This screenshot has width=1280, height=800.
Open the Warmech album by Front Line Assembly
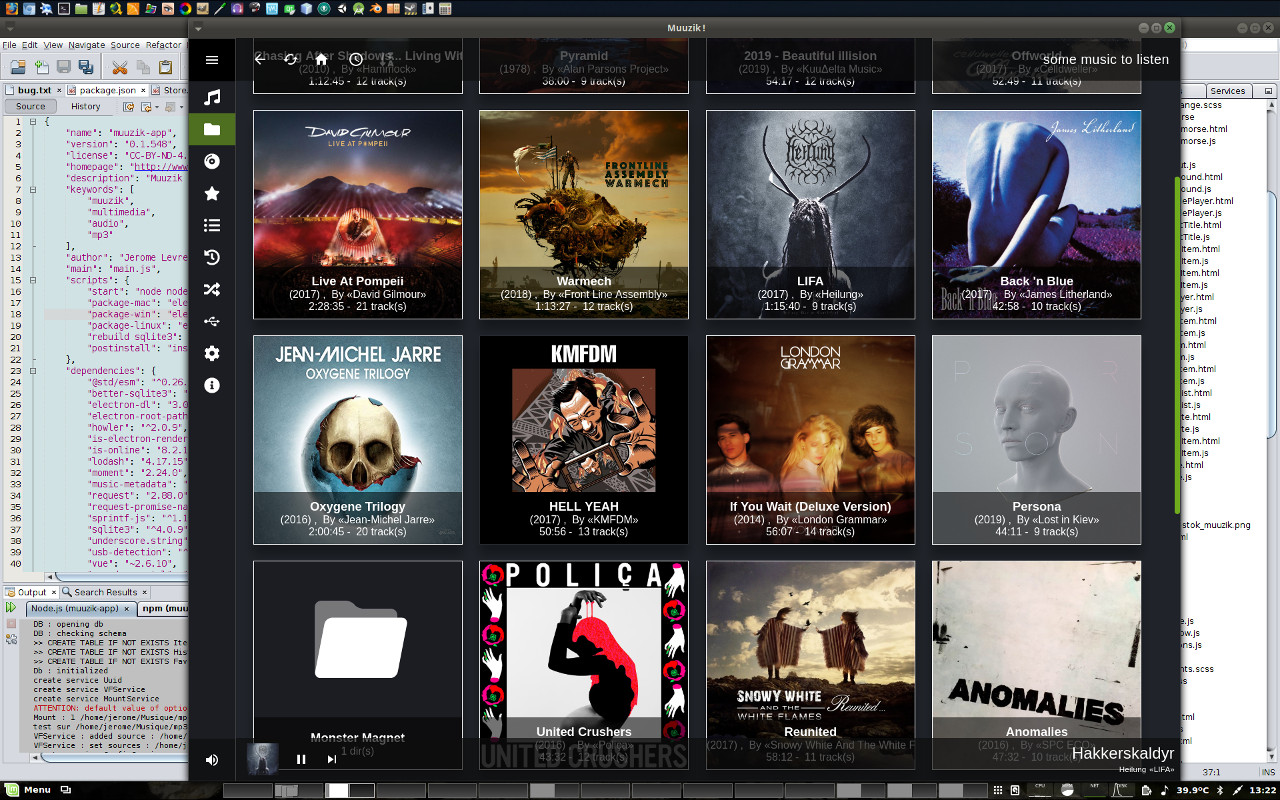[x=584, y=214]
